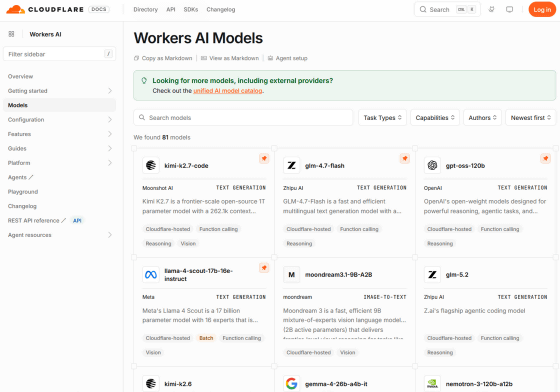Toggle the theme icon in header
The image size is (560, 392).
(491, 9)
